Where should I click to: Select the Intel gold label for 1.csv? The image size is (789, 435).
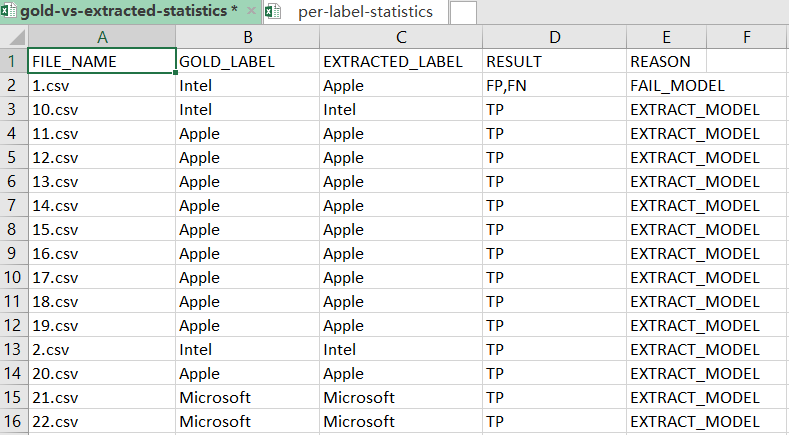[x=248, y=85]
